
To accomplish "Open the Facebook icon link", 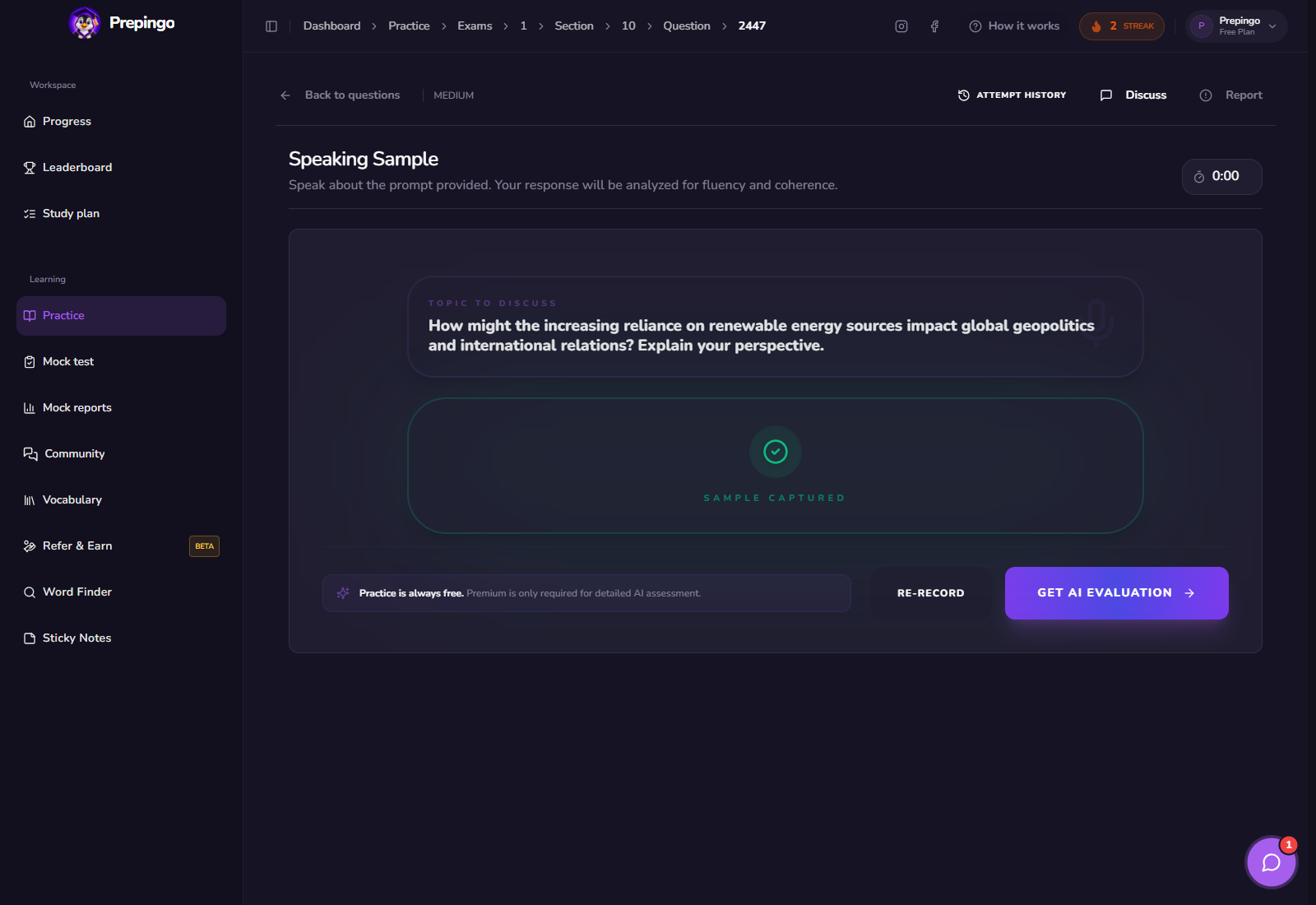I will [934, 26].
